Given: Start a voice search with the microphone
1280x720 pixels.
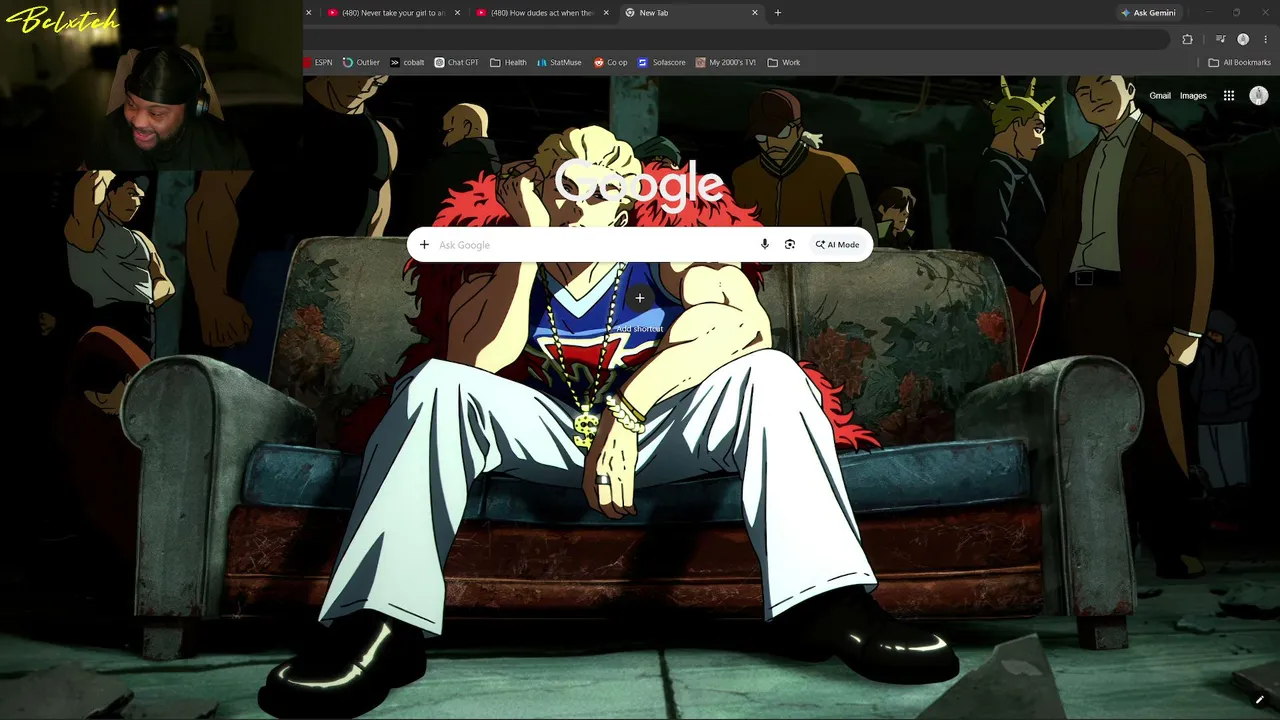Looking at the screenshot, I should pos(765,245).
